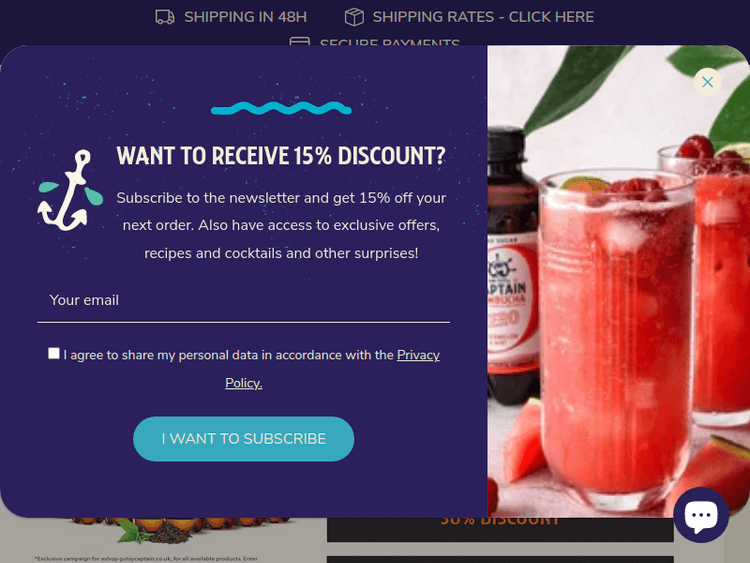
Task: Click SHIPPING RATES - CLICK HERE text
Action: click(483, 17)
